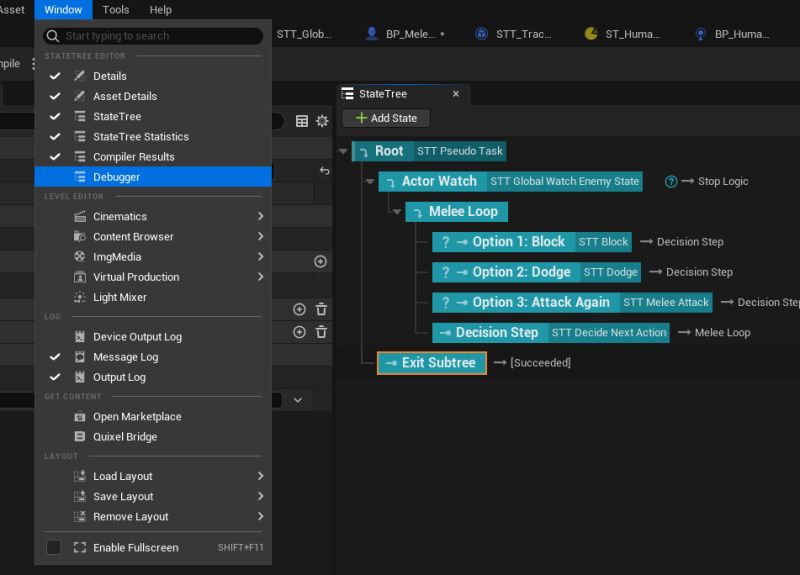Toggle Output Log window
Image resolution: width=800 pixels, height=575 pixels.
pos(153,377)
